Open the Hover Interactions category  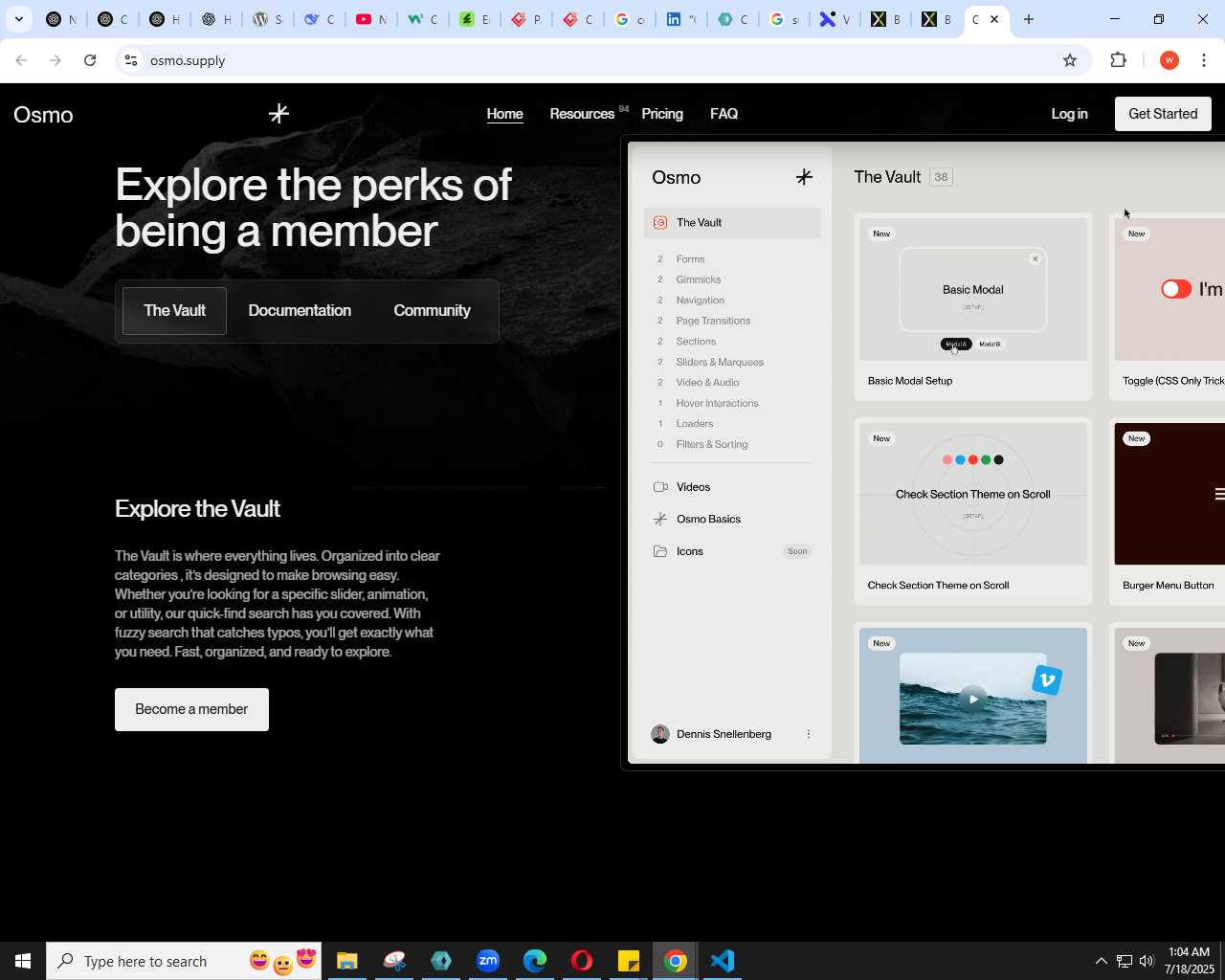(x=717, y=403)
